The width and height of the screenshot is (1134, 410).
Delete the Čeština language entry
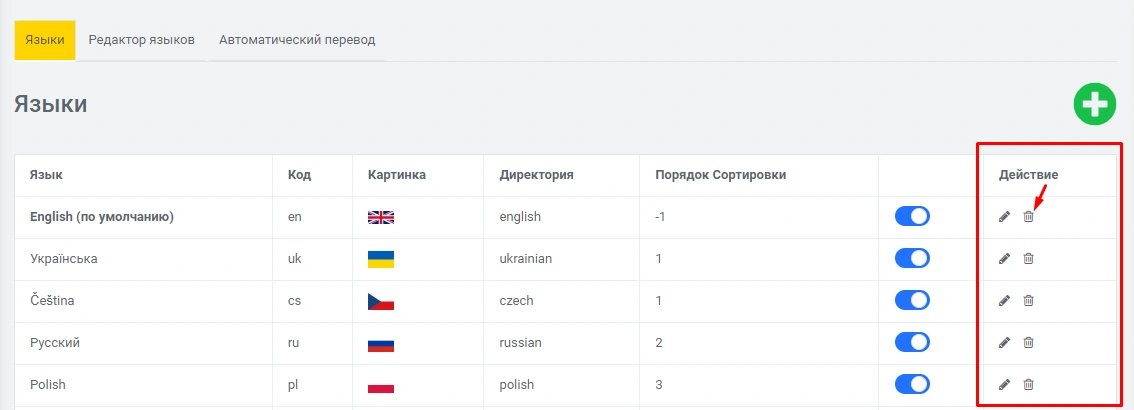click(1028, 301)
